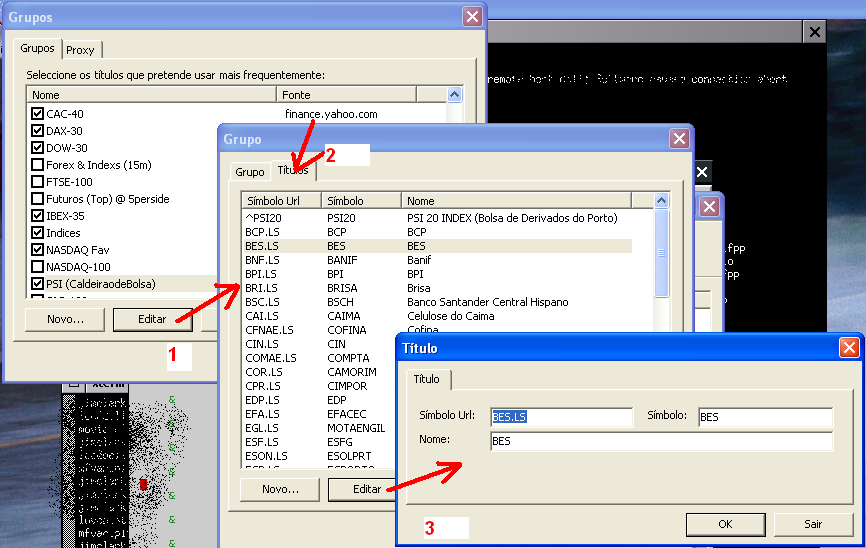
Task: Click Editar button in Grupo dialog
Action: tap(367, 489)
